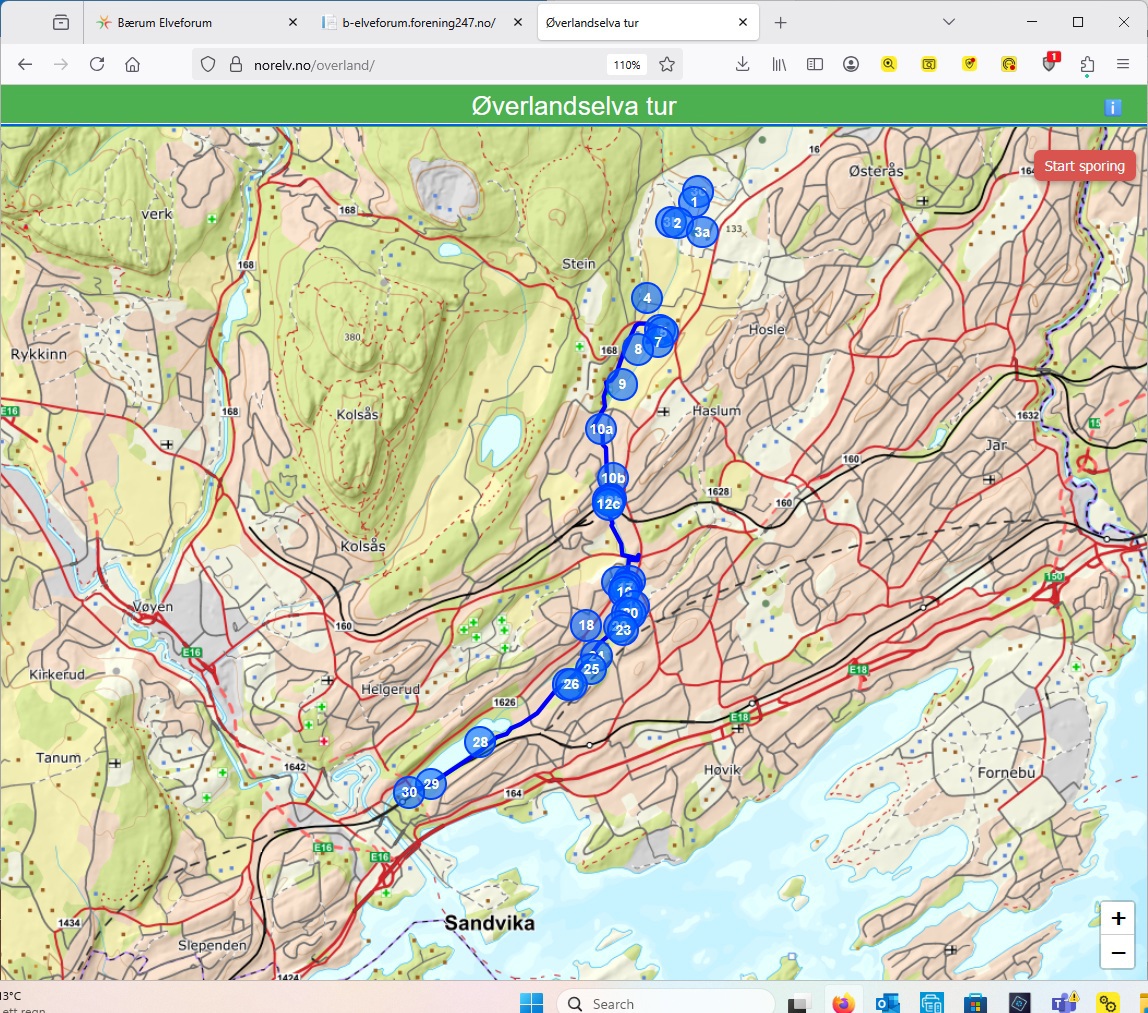
Task: Click the 110% zoom level indicator
Action: 626,64
